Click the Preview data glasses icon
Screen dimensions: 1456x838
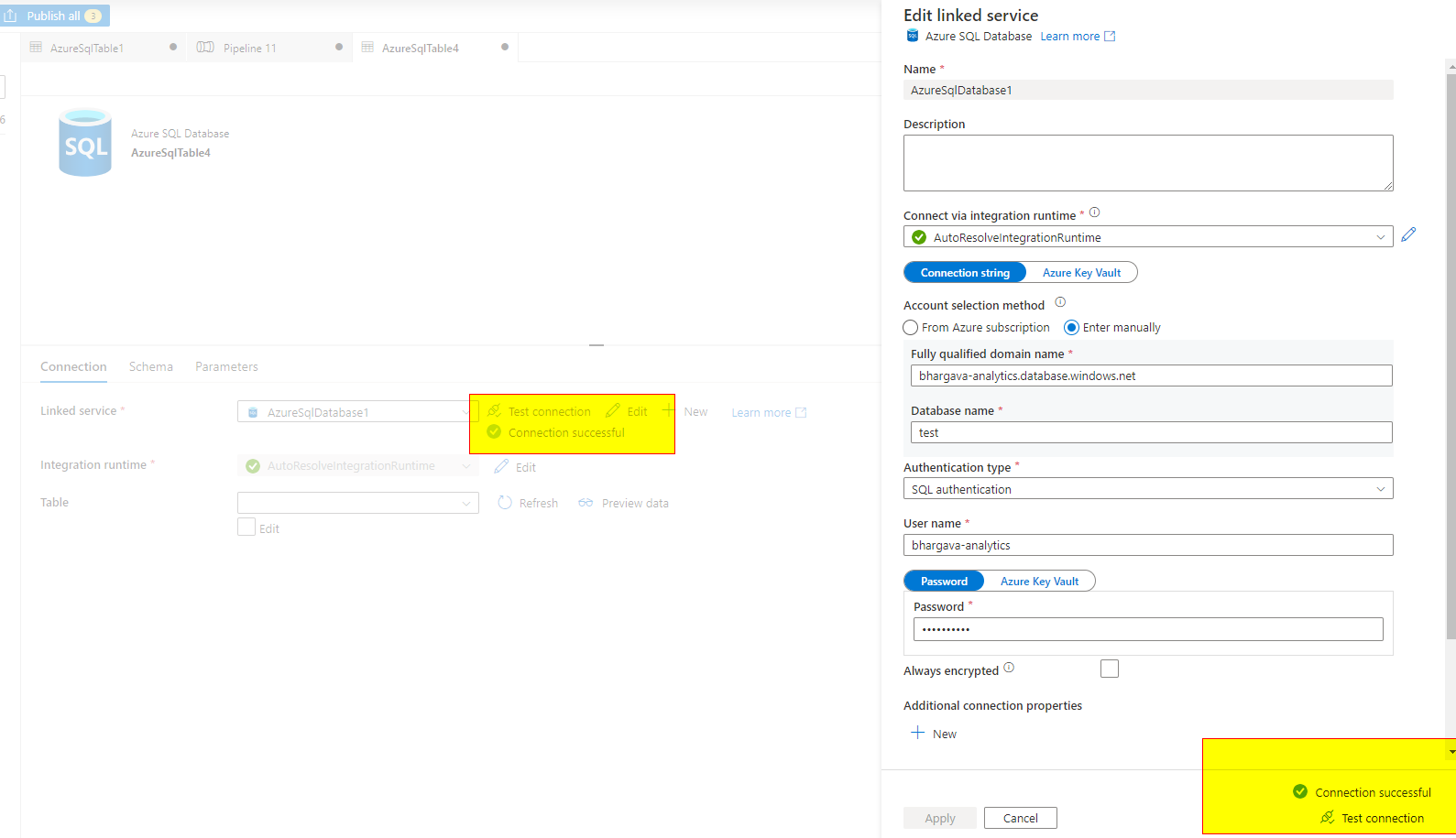586,503
